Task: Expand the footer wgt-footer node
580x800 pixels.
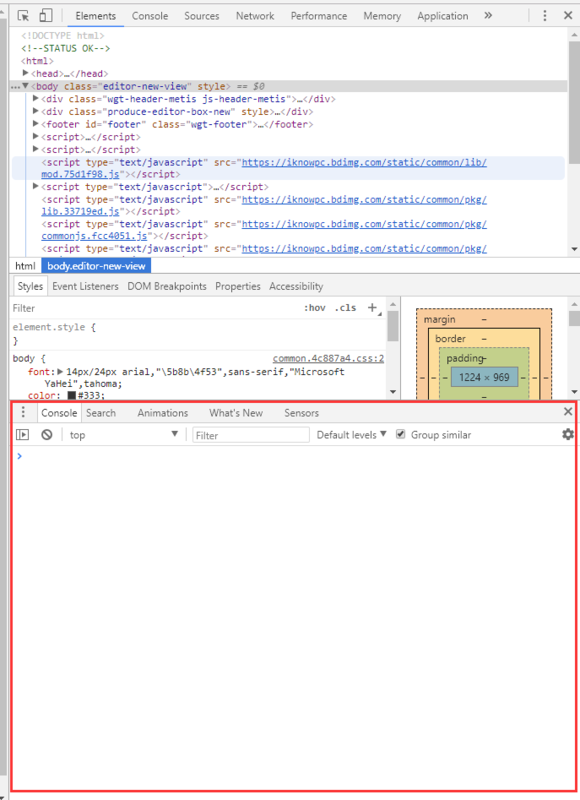Action: click(36, 124)
